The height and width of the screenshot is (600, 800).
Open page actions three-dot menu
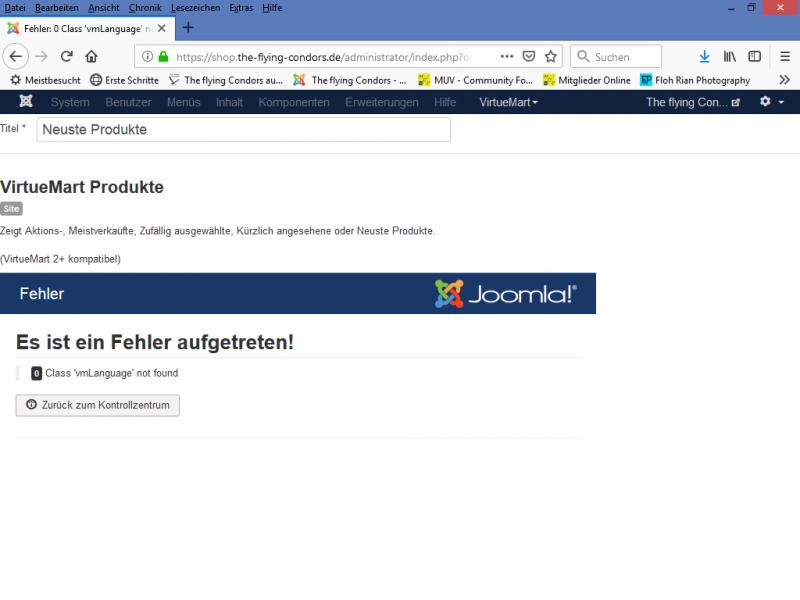(507, 57)
